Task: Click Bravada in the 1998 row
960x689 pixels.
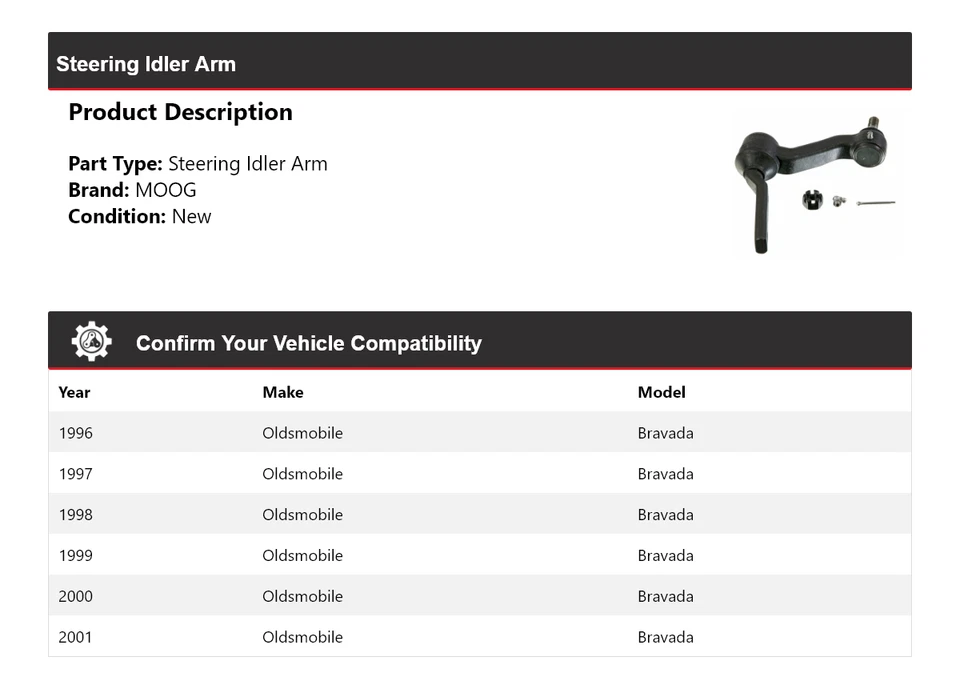Action: (x=665, y=515)
